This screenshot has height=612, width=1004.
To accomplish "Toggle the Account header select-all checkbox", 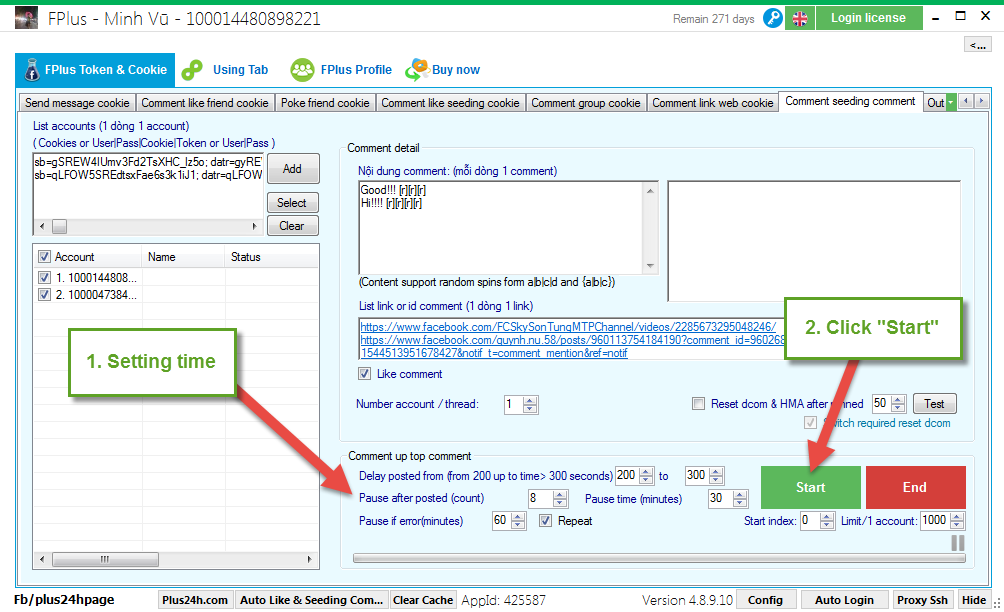I will click(44, 257).
